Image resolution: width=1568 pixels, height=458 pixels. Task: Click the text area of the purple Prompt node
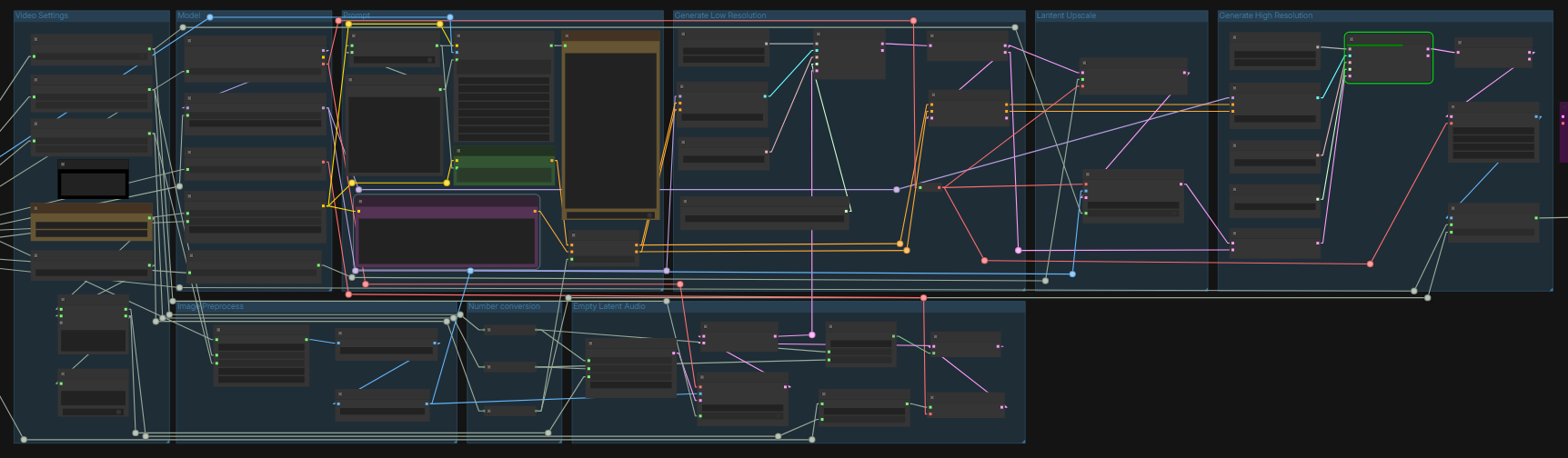(447, 242)
